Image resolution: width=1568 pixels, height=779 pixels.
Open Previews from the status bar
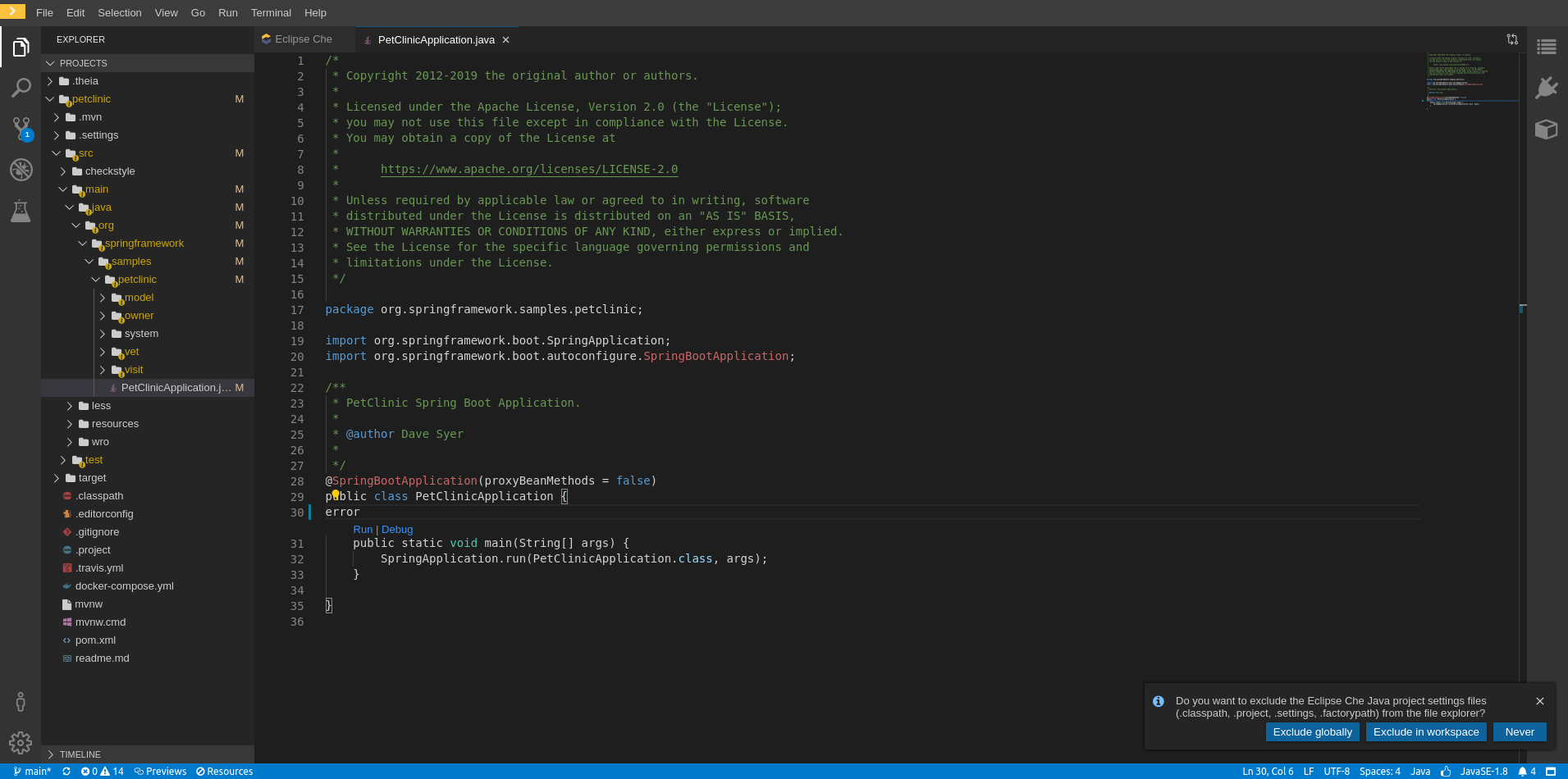click(161, 771)
